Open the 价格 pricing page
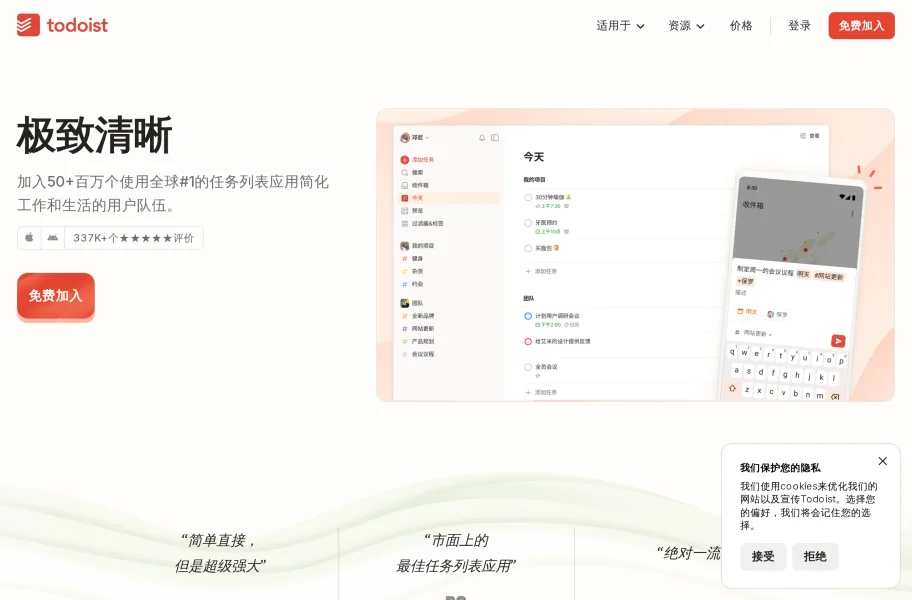The width and height of the screenshot is (912, 600). (x=741, y=26)
